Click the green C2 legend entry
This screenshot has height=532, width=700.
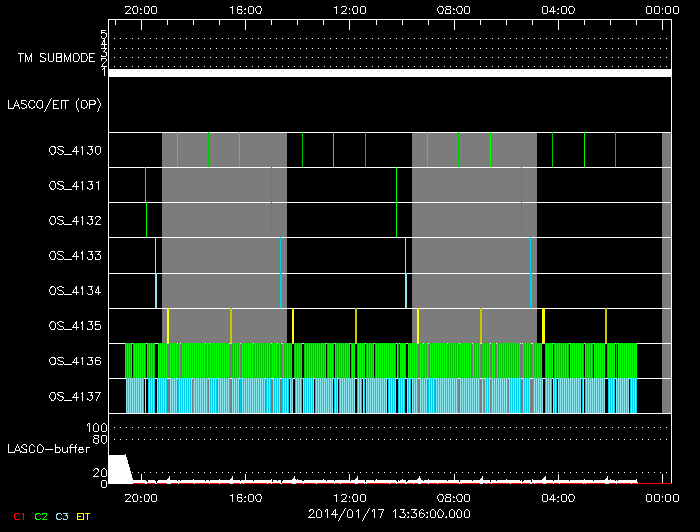[x=41, y=515]
